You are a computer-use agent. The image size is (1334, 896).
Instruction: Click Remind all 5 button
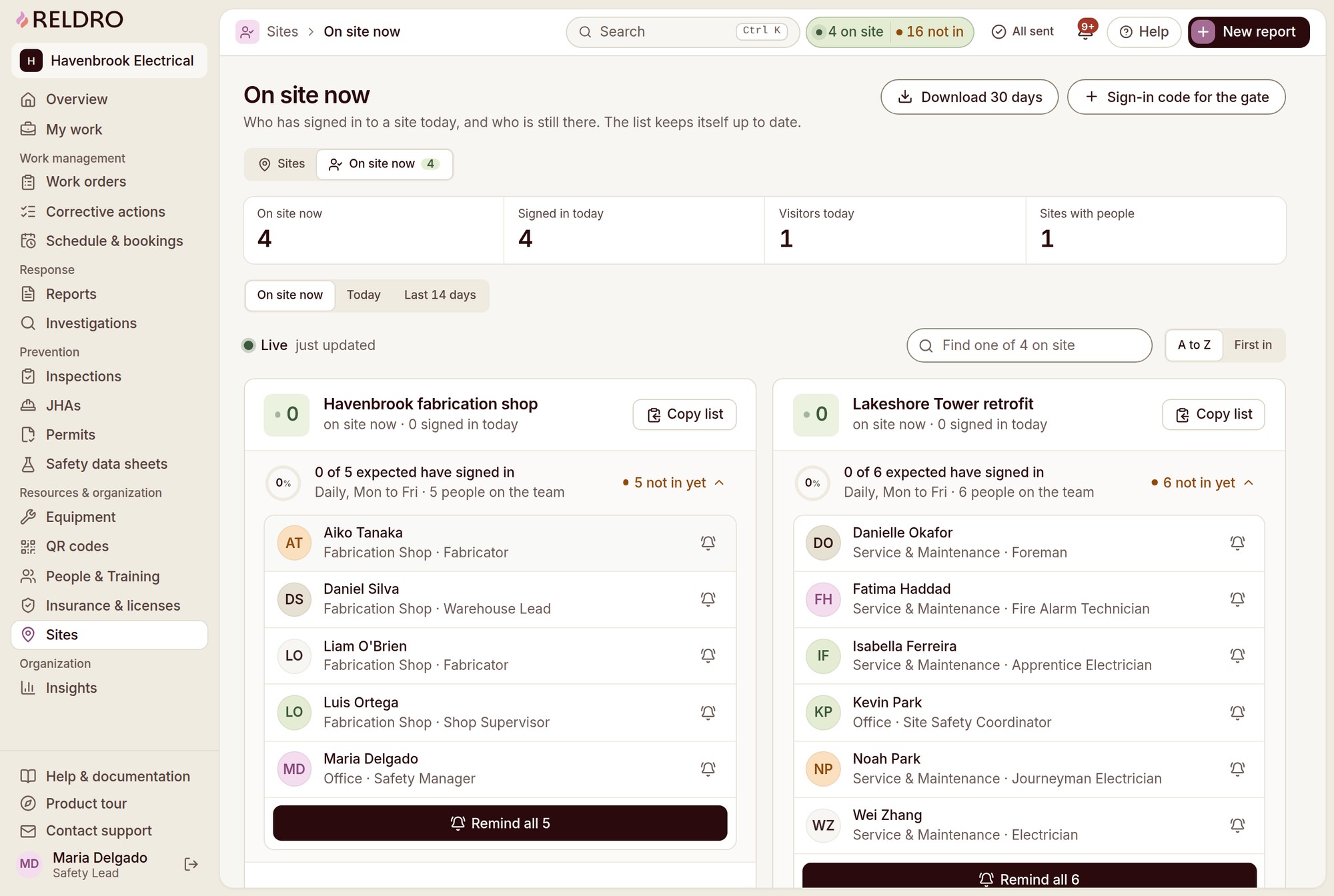click(500, 823)
